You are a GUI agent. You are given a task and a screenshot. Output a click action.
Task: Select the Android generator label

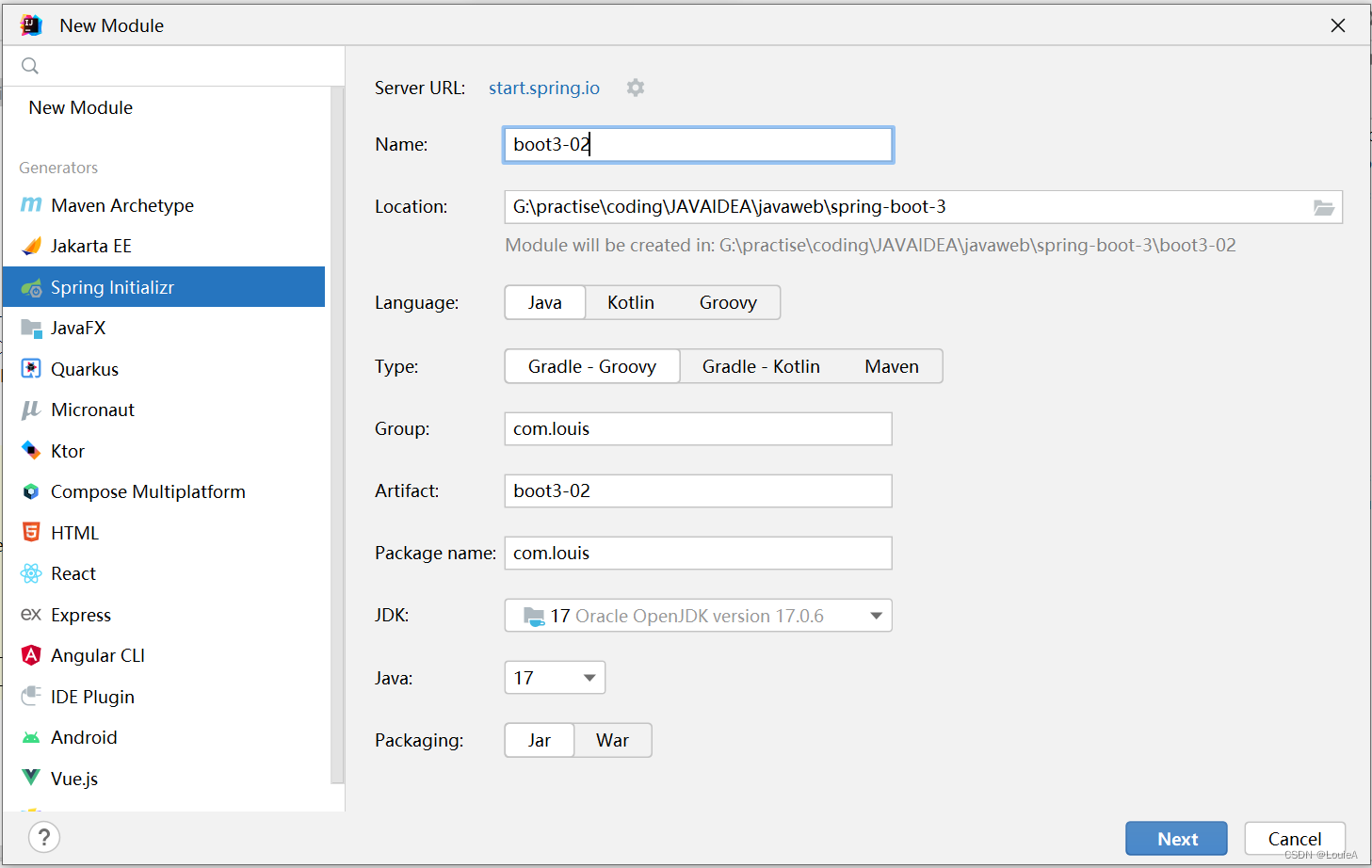click(84, 737)
